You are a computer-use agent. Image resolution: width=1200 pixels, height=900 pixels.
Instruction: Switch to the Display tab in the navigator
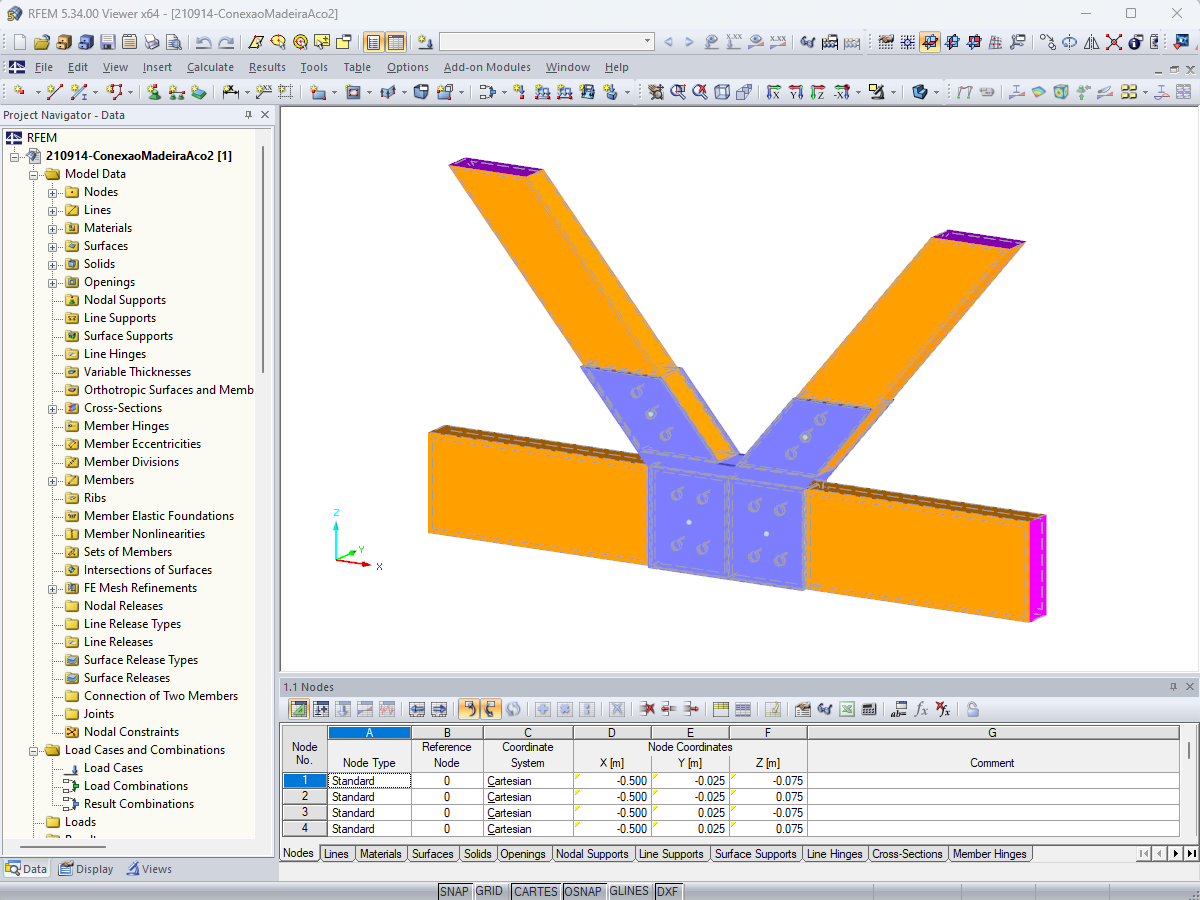86,869
